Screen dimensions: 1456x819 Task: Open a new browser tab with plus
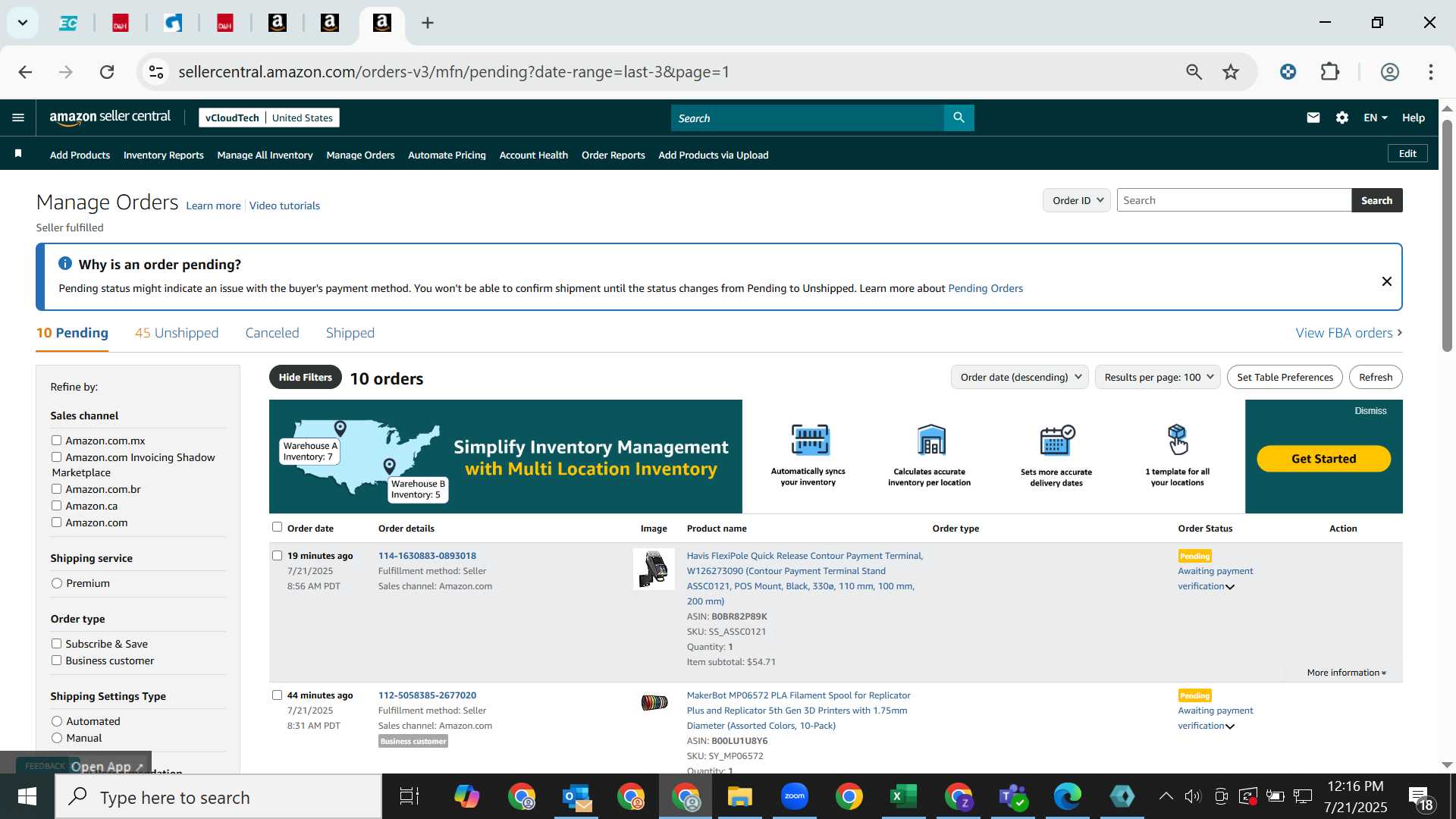click(428, 23)
